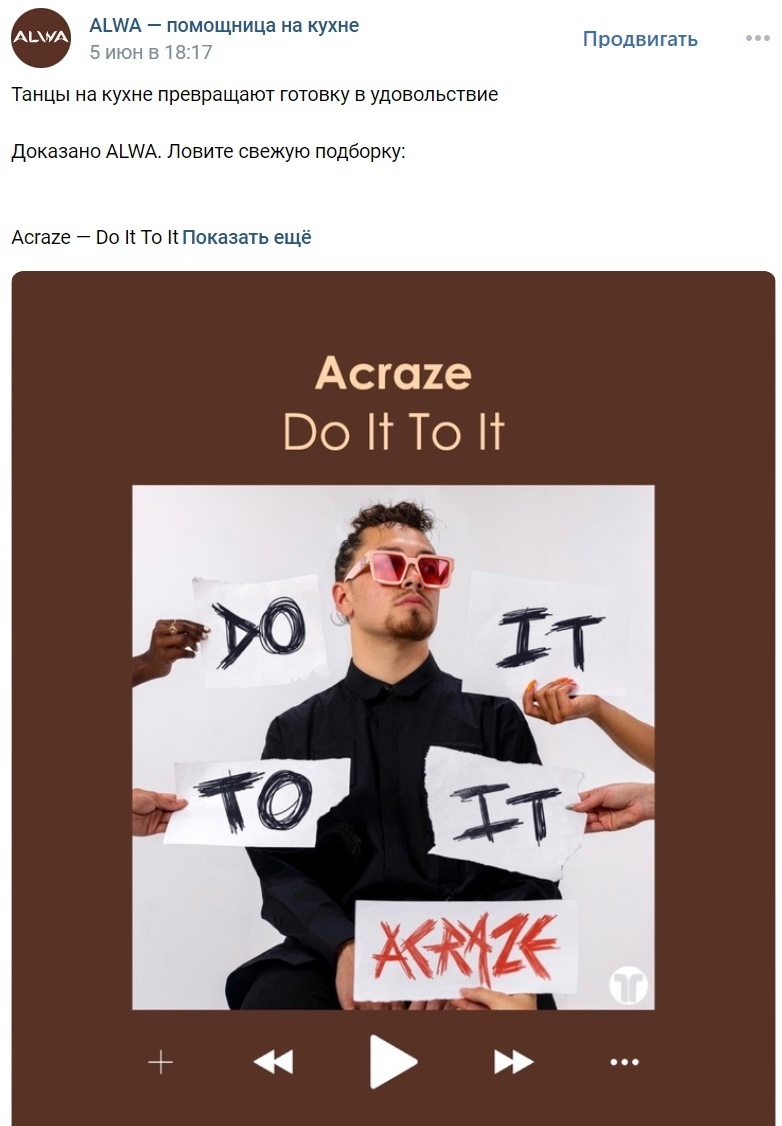Viewport: 782px width, 1126px height.
Task: Click the Acraze — Do It To It text line
Action: [95, 238]
